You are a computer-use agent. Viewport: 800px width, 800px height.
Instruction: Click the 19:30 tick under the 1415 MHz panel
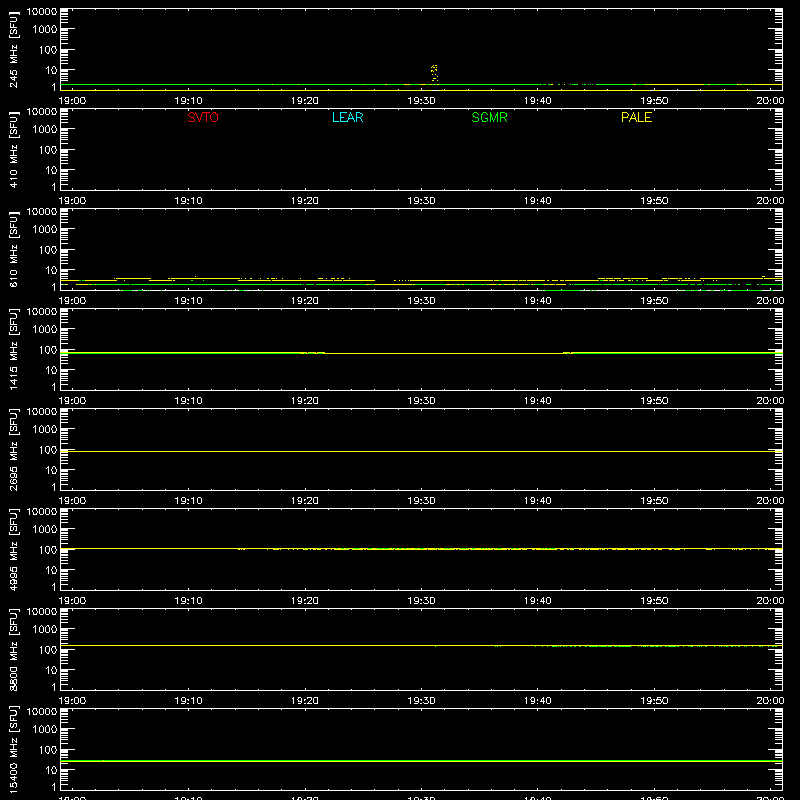point(421,401)
